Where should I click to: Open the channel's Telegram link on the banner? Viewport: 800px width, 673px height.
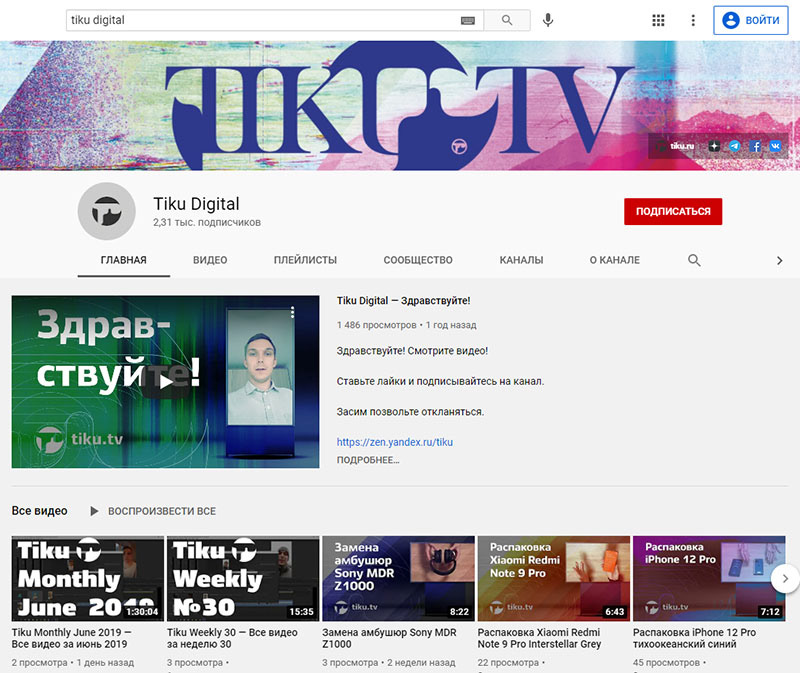734,146
